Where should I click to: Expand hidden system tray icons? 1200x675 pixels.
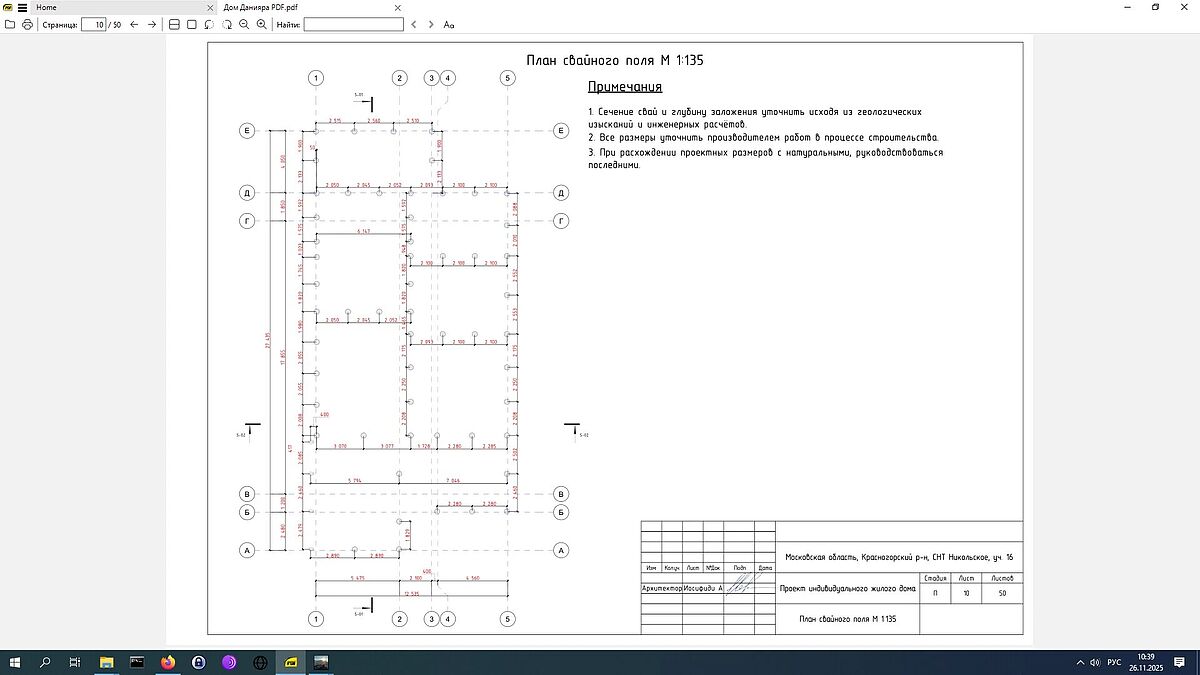tap(1080, 662)
